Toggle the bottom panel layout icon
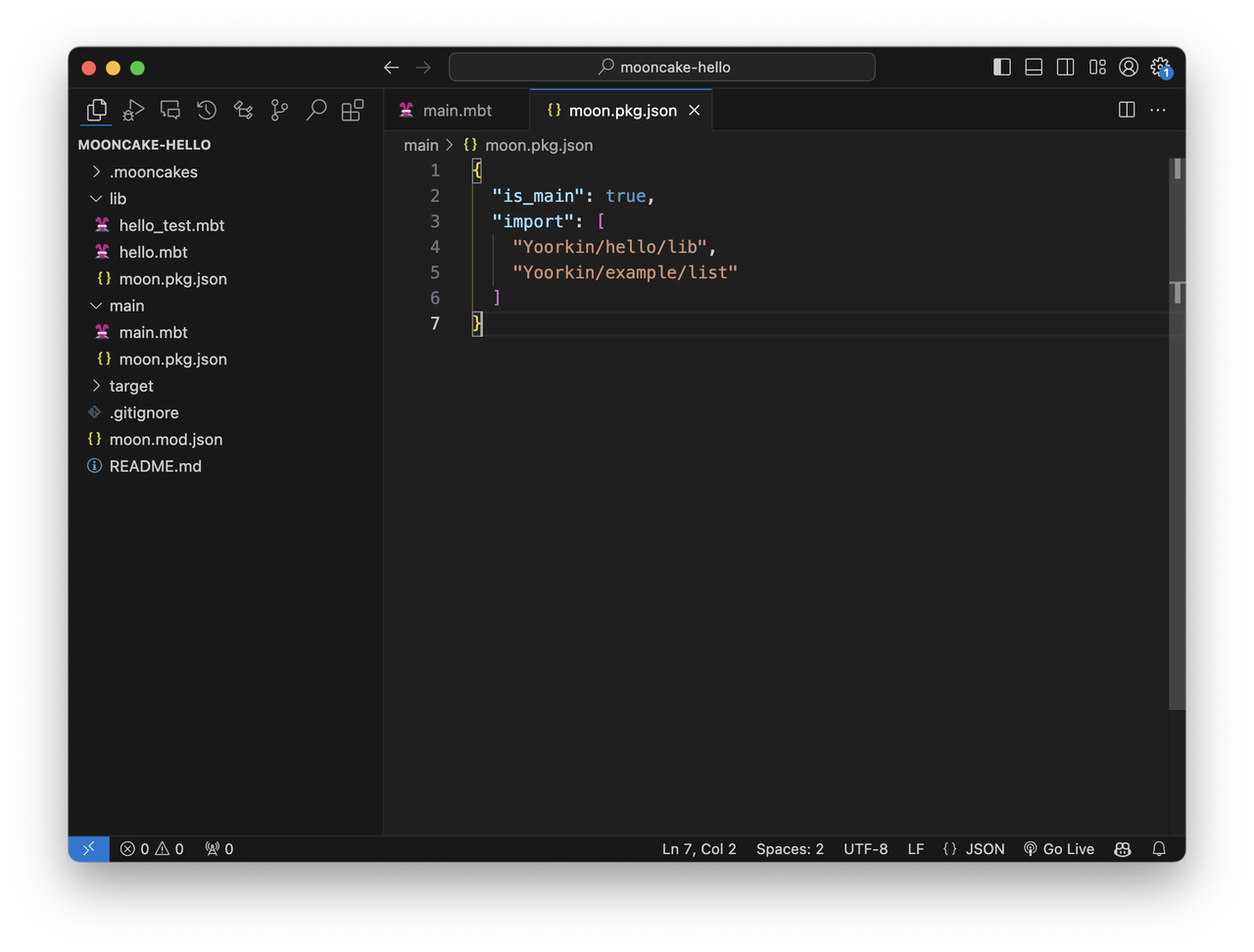This screenshot has height=952, width=1254. click(x=1034, y=67)
